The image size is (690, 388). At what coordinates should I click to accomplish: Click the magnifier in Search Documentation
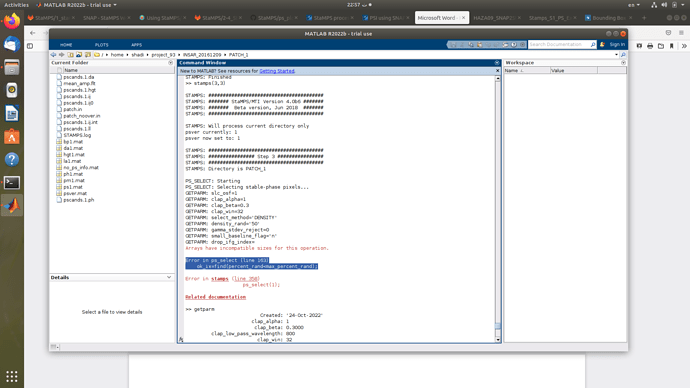[x=593, y=44]
